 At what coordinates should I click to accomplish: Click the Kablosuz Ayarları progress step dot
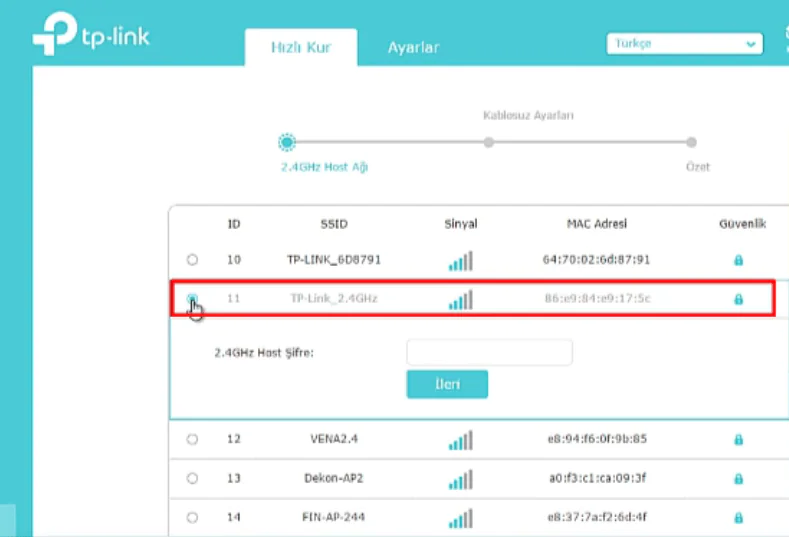[489, 142]
